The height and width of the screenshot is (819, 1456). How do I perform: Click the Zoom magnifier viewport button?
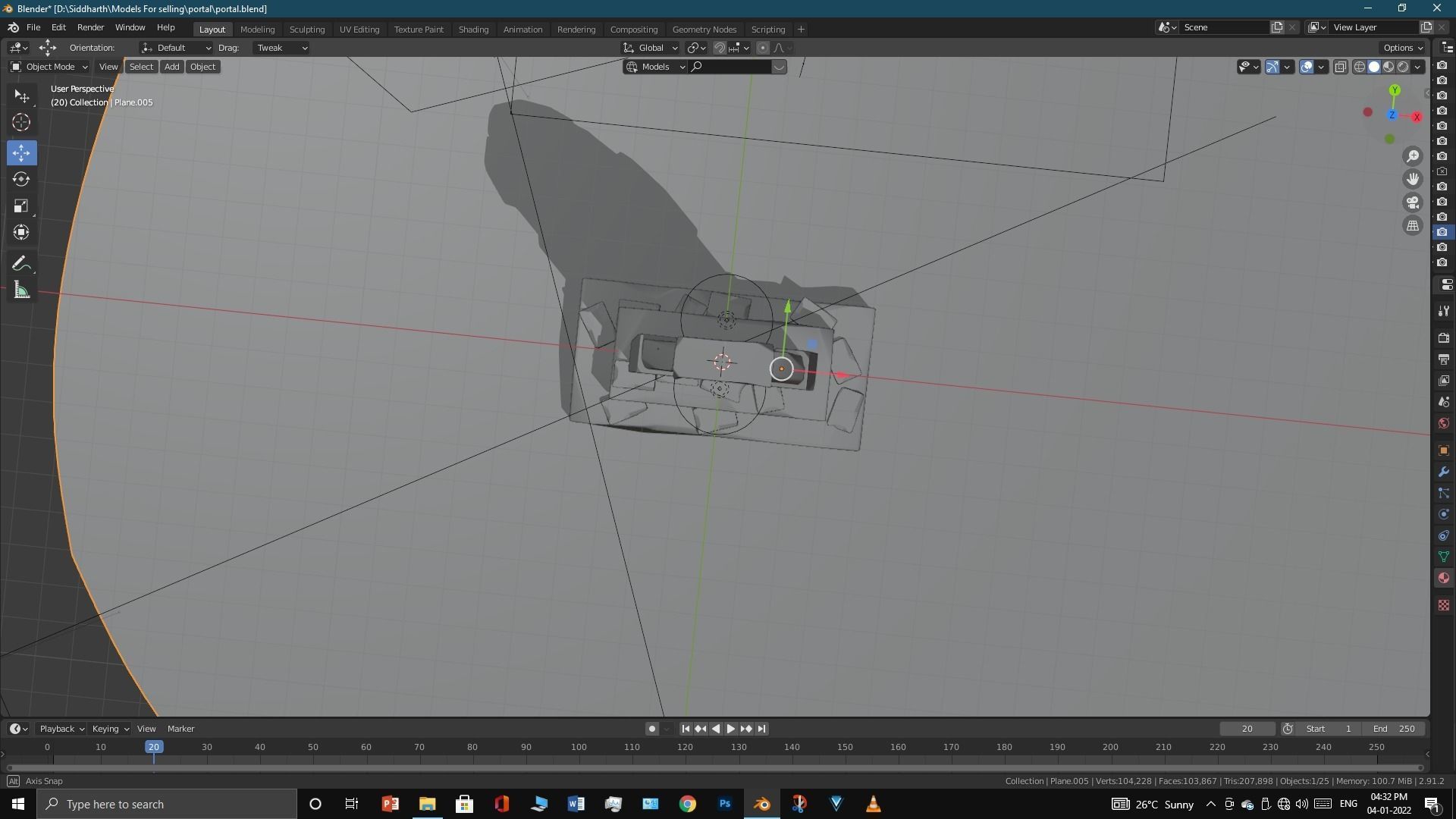point(1413,156)
